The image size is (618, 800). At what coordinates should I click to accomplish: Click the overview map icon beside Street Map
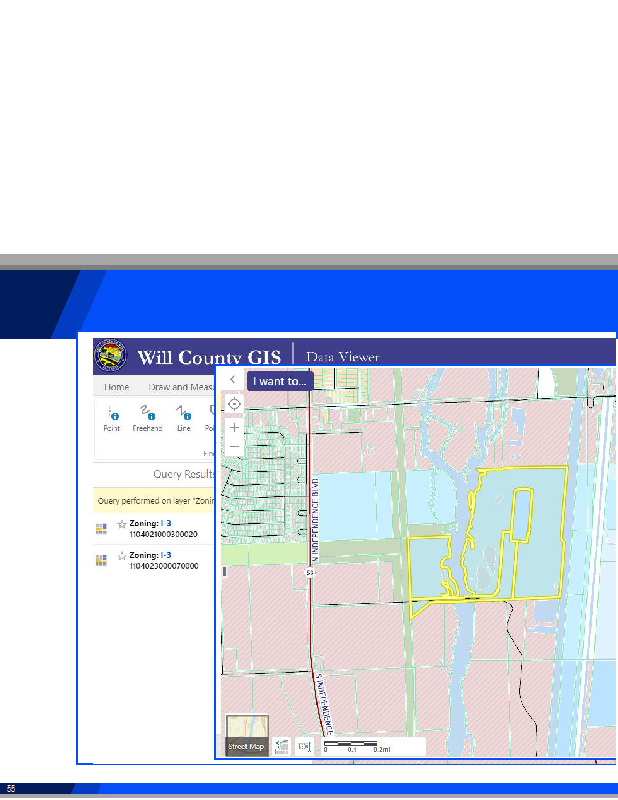click(282, 746)
